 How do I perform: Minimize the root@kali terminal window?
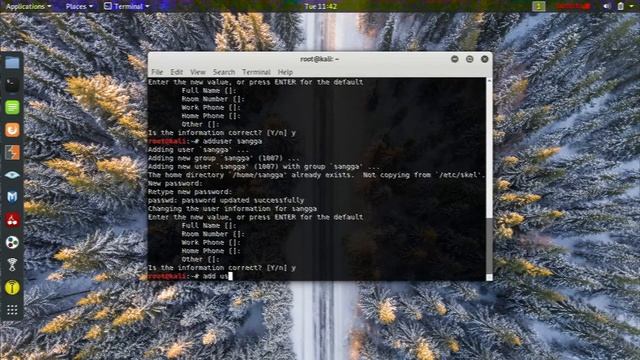tap(454, 59)
